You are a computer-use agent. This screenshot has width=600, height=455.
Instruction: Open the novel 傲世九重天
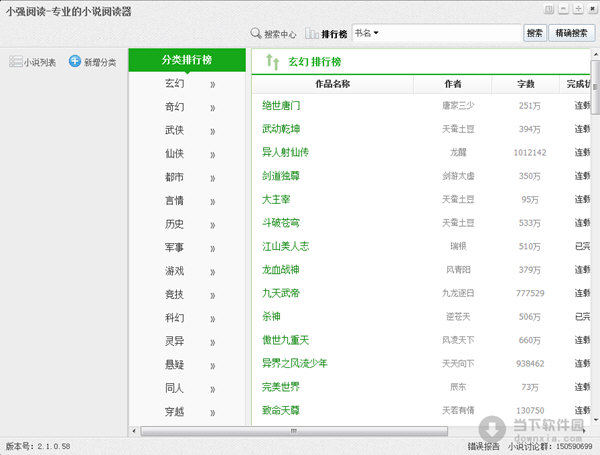285,340
